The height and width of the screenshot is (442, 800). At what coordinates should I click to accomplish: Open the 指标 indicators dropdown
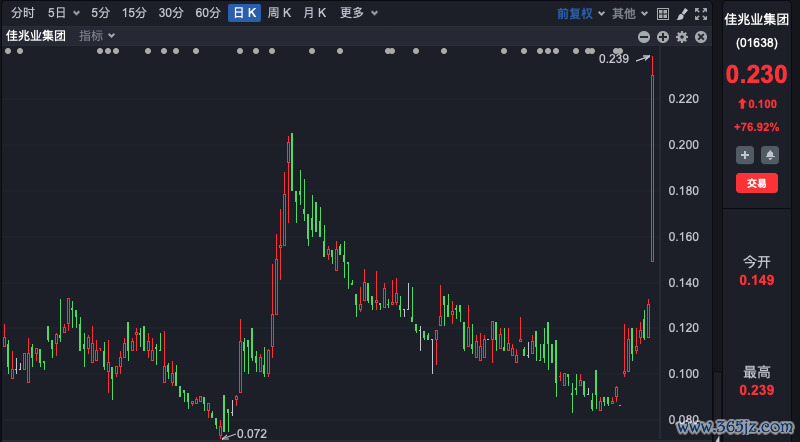pyautogui.click(x=97, y=36)
